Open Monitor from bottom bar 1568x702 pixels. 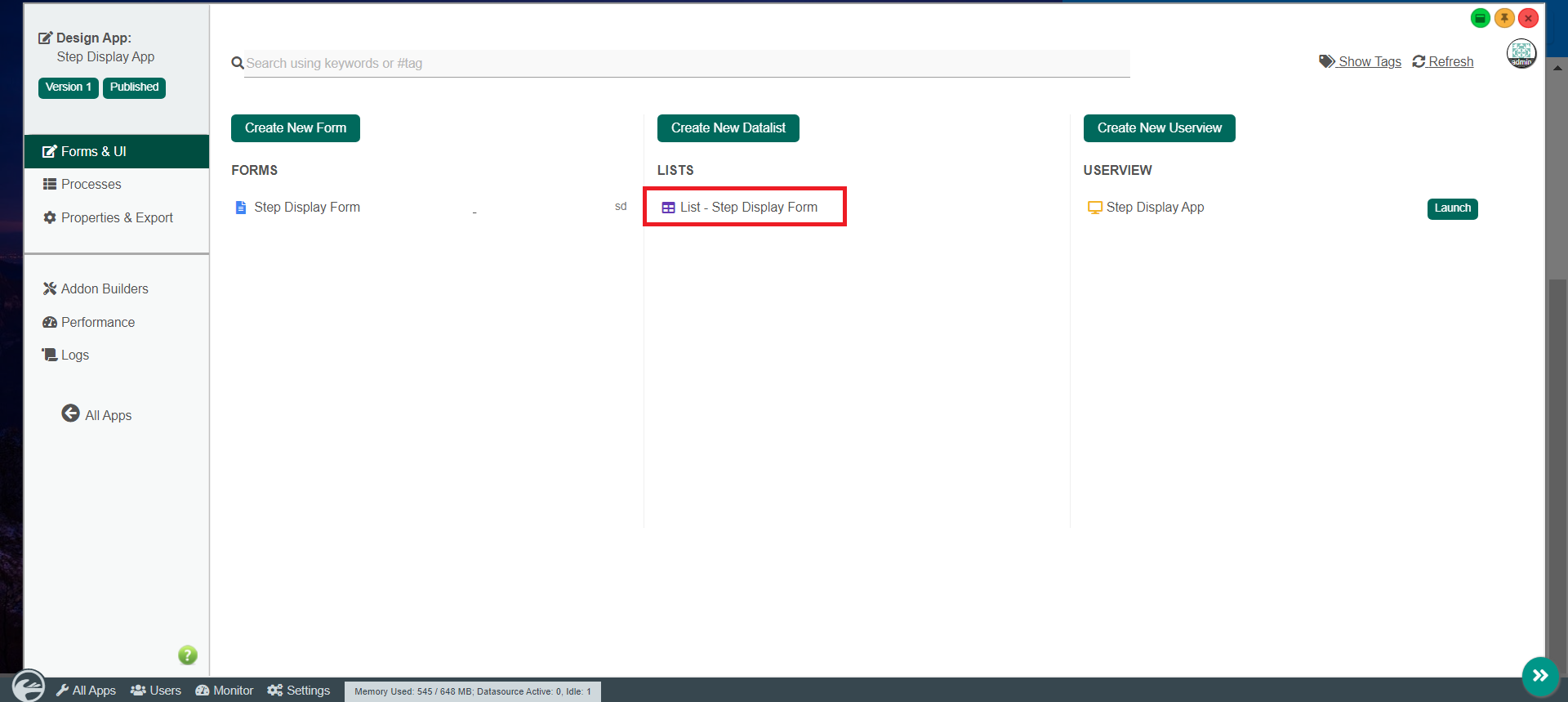tap(225, 691)
